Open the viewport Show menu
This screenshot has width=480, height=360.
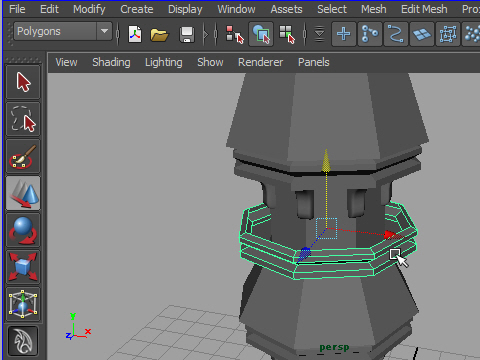pyautogui.click(x=210, y=62)
